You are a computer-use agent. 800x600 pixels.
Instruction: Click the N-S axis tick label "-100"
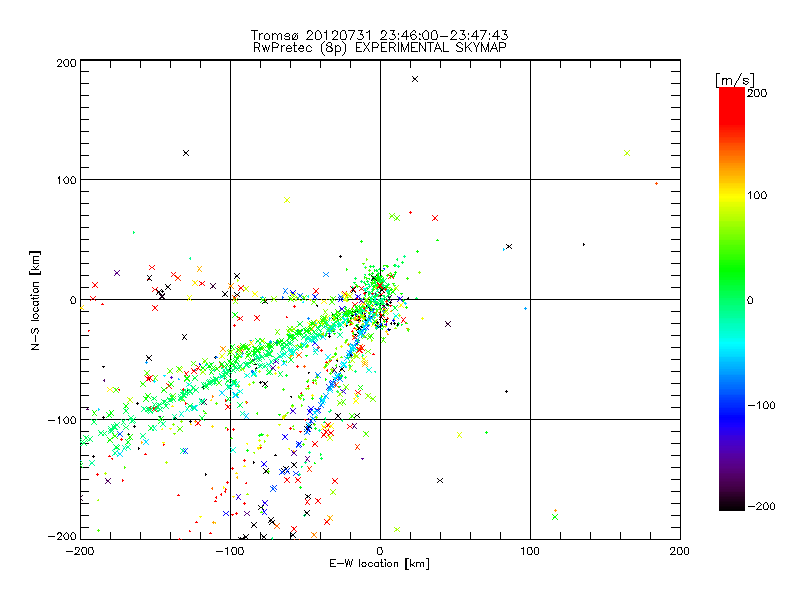(62, 420)
